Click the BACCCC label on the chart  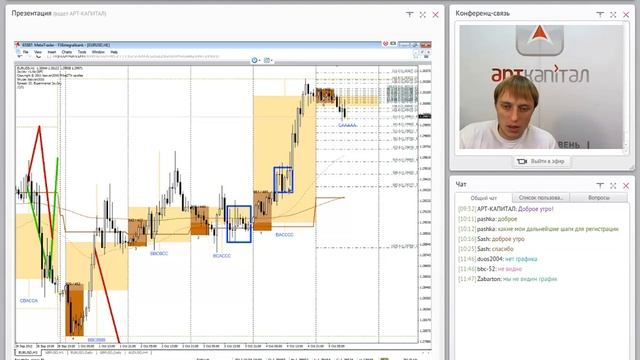point(284,235)
